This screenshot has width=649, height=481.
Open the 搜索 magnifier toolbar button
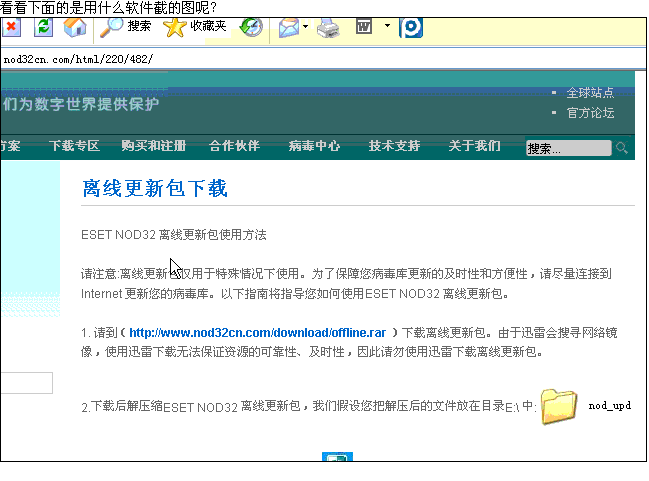[x=125, y=27]
